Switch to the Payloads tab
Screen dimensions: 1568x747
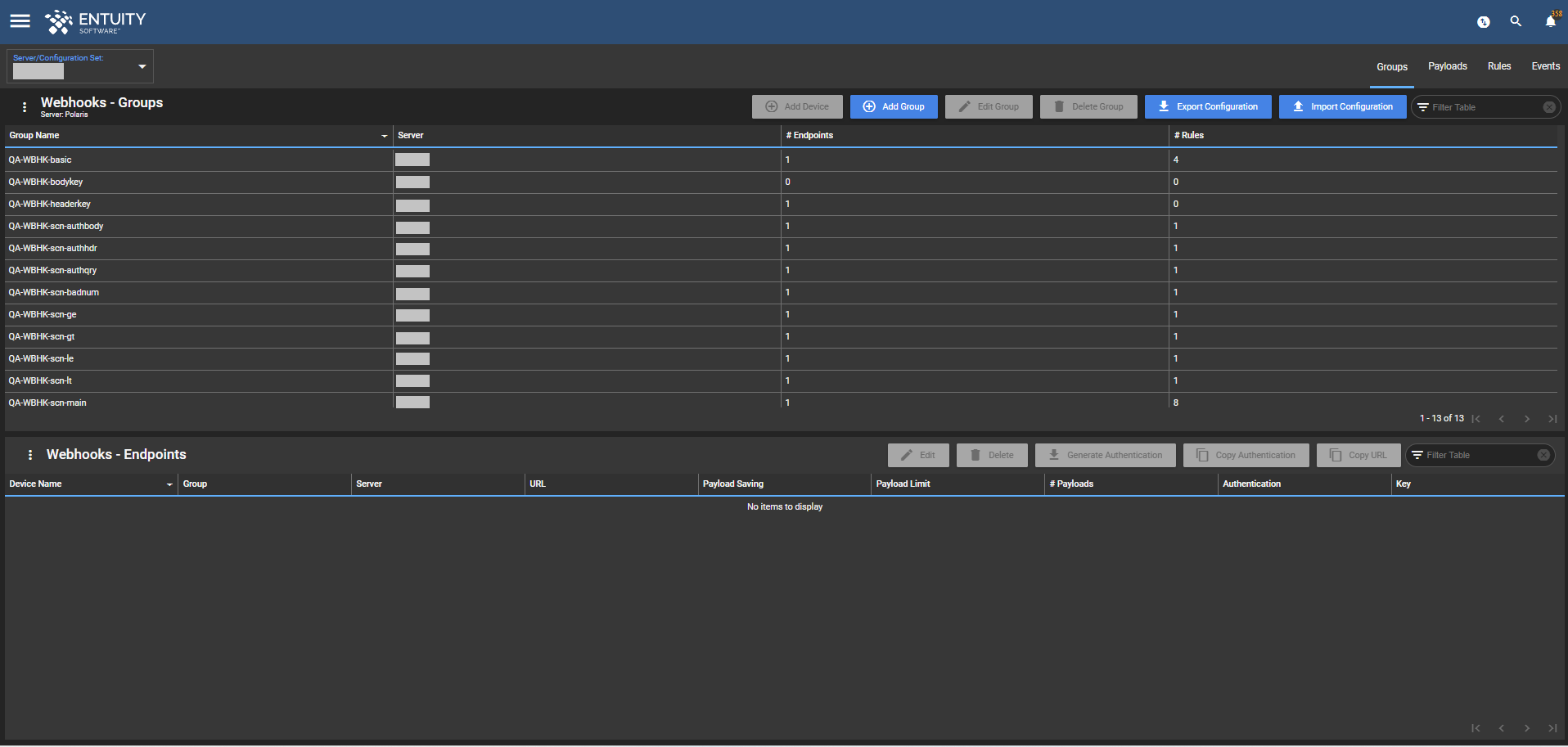(x=1447, y=66)
